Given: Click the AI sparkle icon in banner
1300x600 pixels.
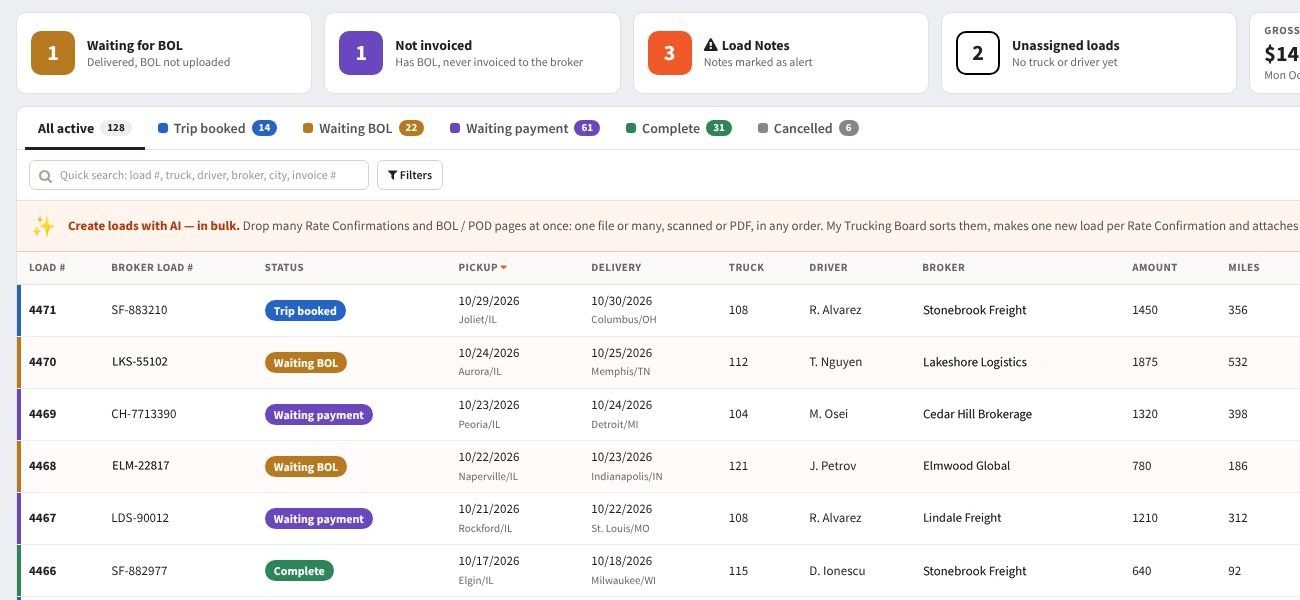Looking at the screenshot, I should (43, 227).
